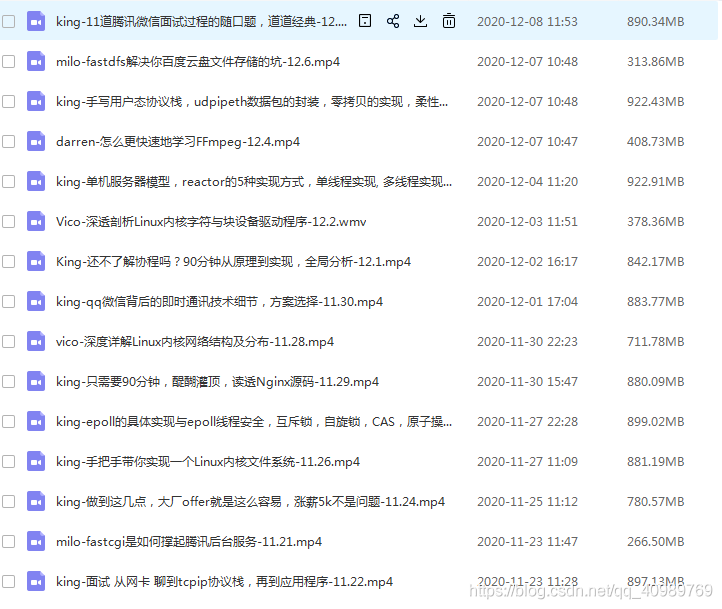722x609 pixels.
Task: Check box for king-面试 tcpip 11.22.mp4
Action: click(8, 581)
